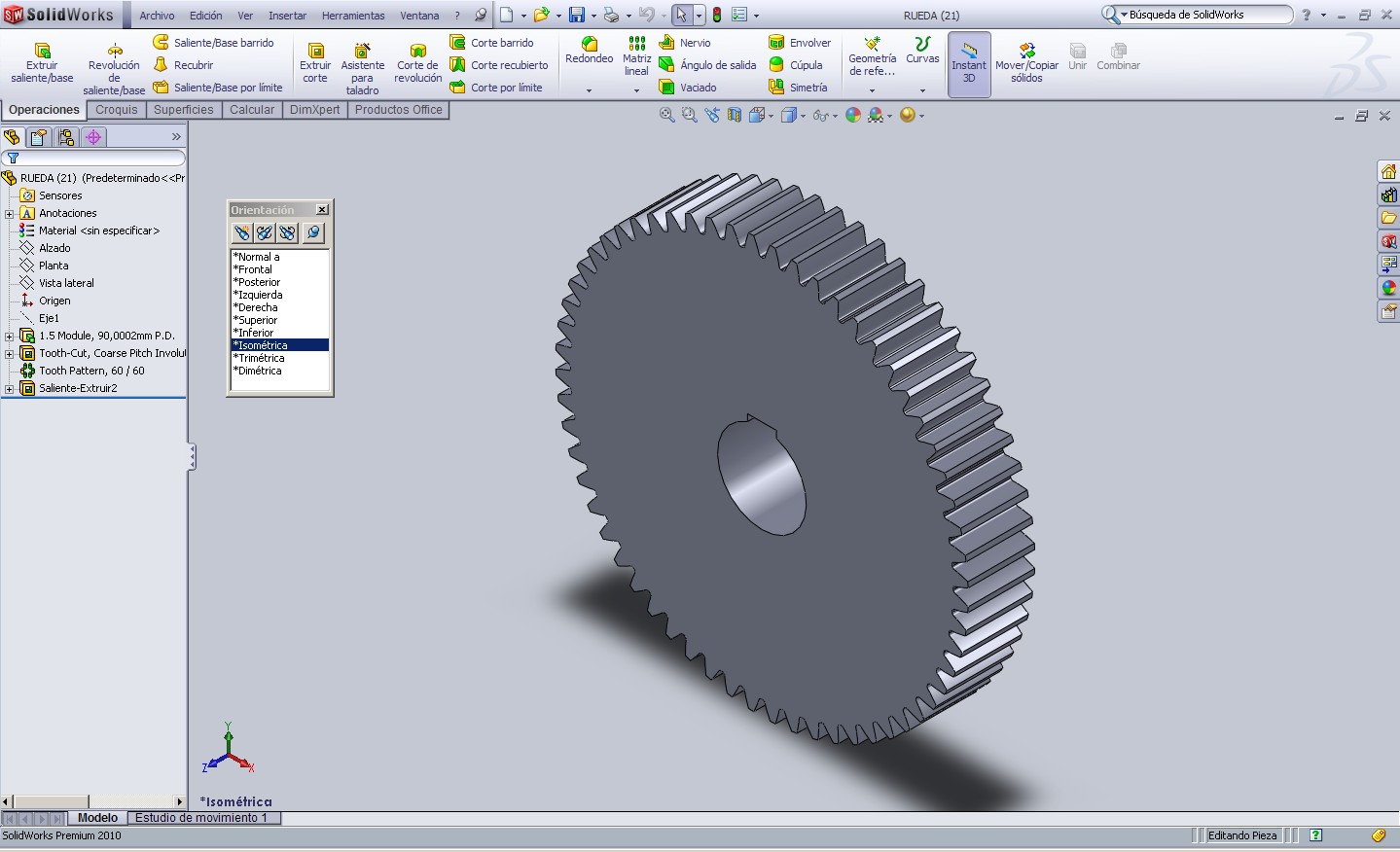Screen dimensions: 1400x852
Task: Switch to the DimXpert tab
Action: point(315,110)
